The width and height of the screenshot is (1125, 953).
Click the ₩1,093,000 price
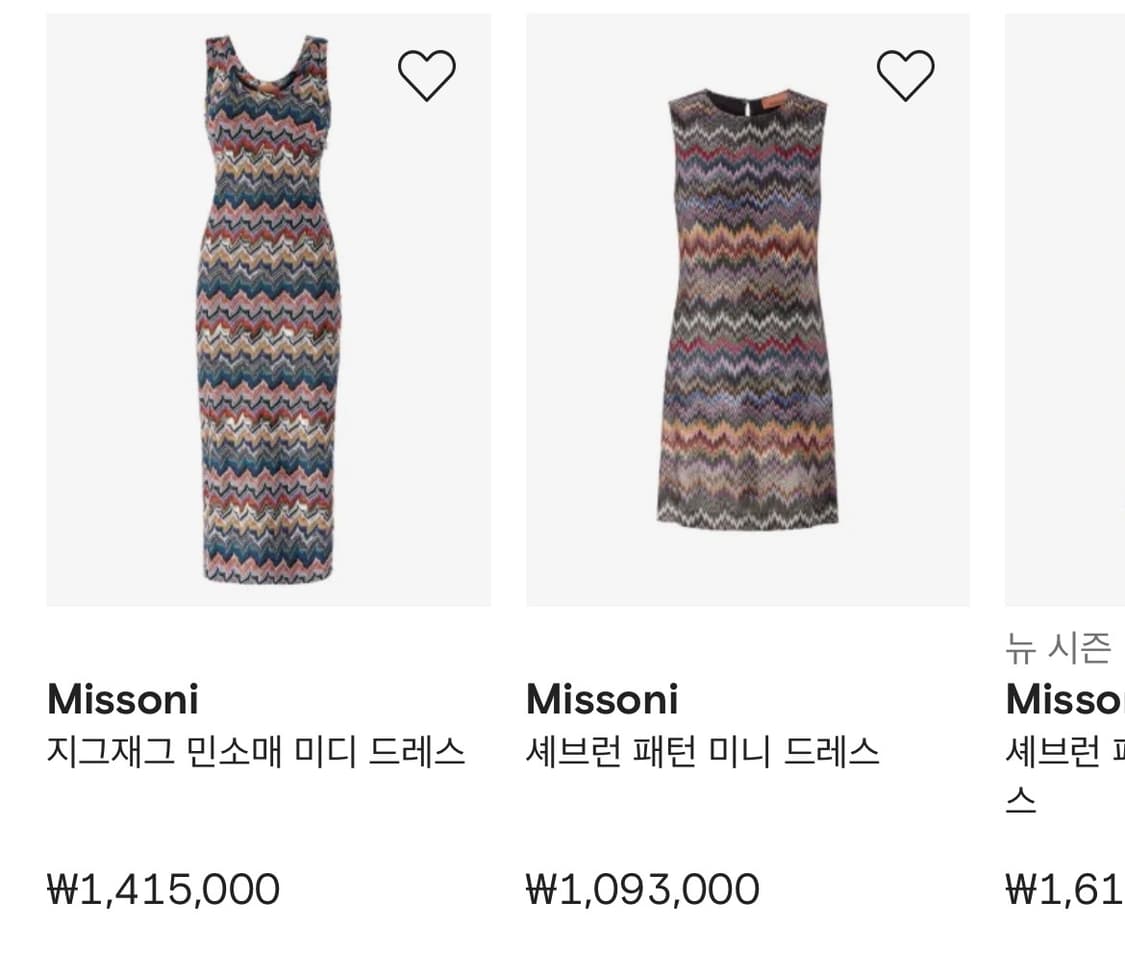[x=642, y=889]
